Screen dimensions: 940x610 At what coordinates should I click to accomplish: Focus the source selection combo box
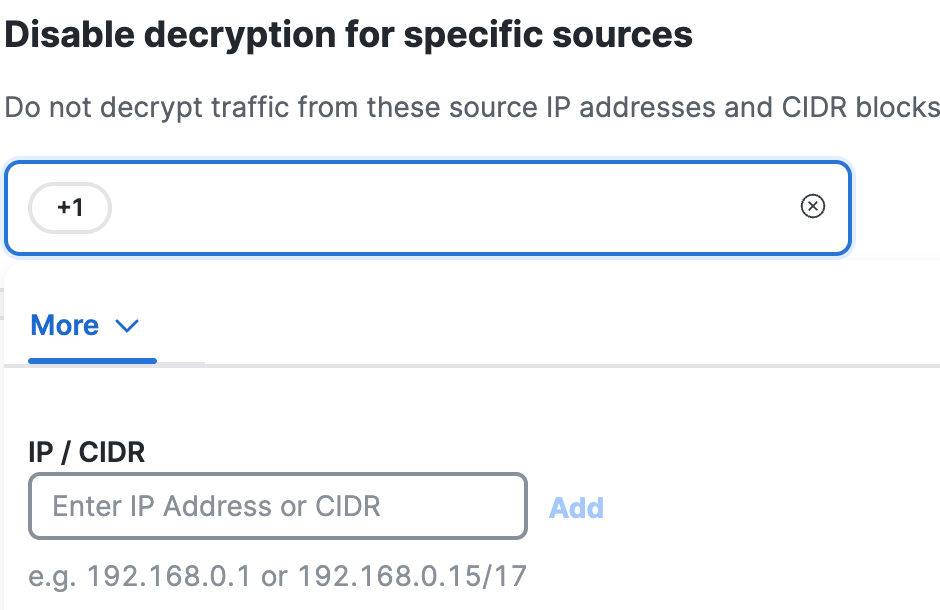click(450, 208)
